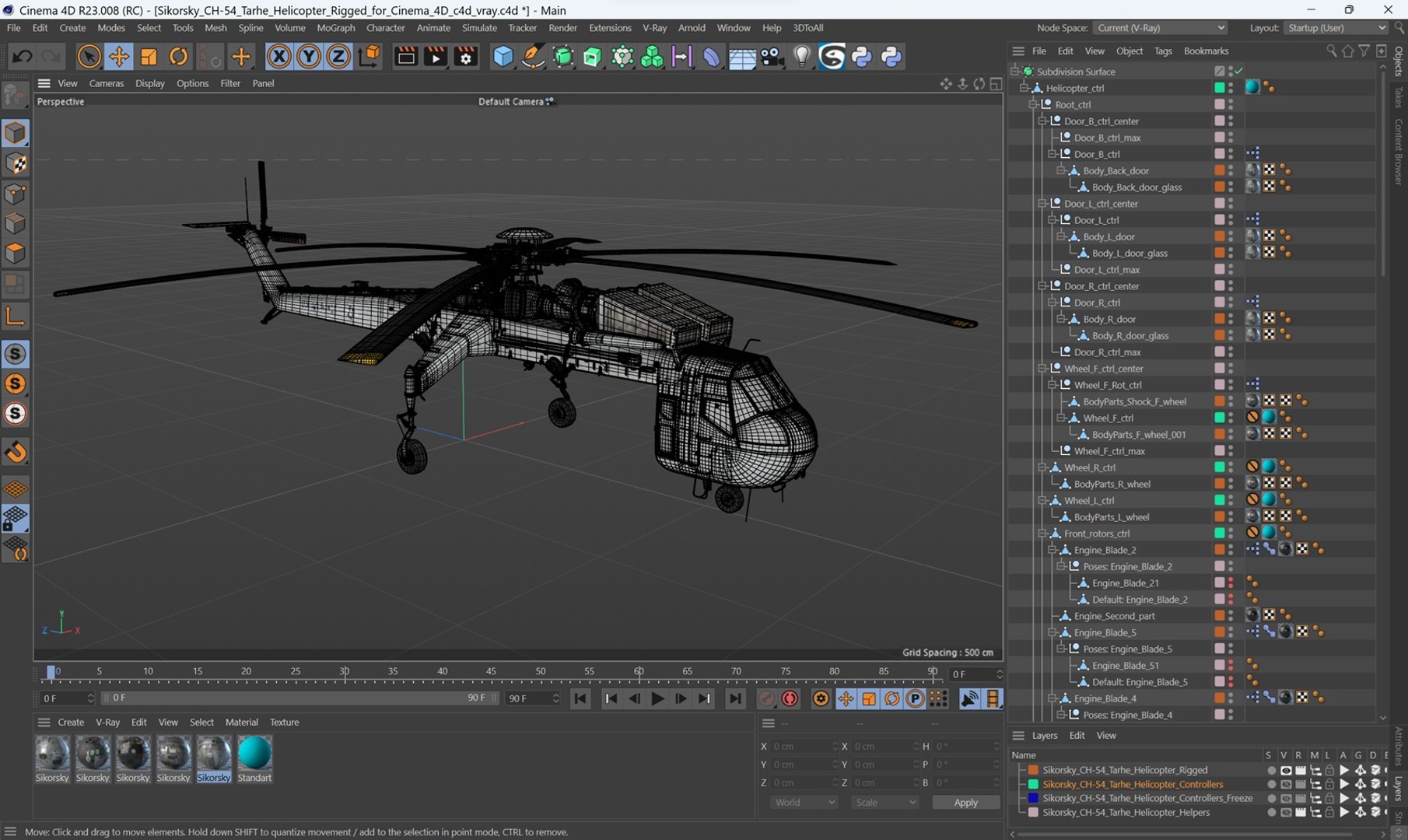Toggle X axis lock
The width and height of the screenshot is (1408, 840).
click(x=278, y=56)
